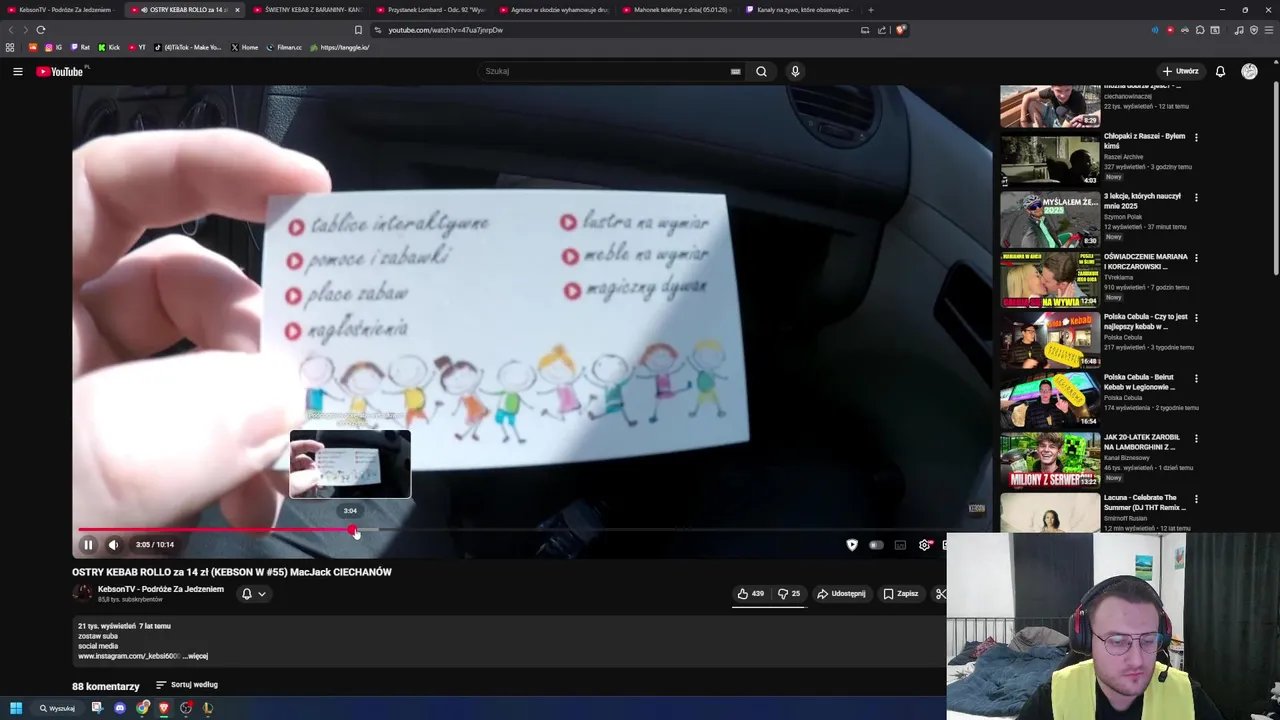This screenshot has height=720, width=1280.
Task: Click the shield icon in player controls
Action: coord(852,545)
